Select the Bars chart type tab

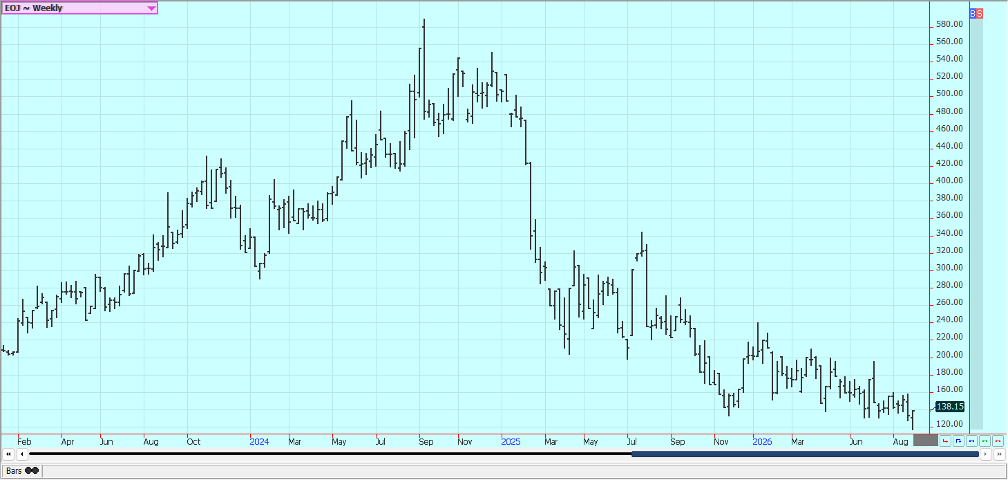click(22, 471)
